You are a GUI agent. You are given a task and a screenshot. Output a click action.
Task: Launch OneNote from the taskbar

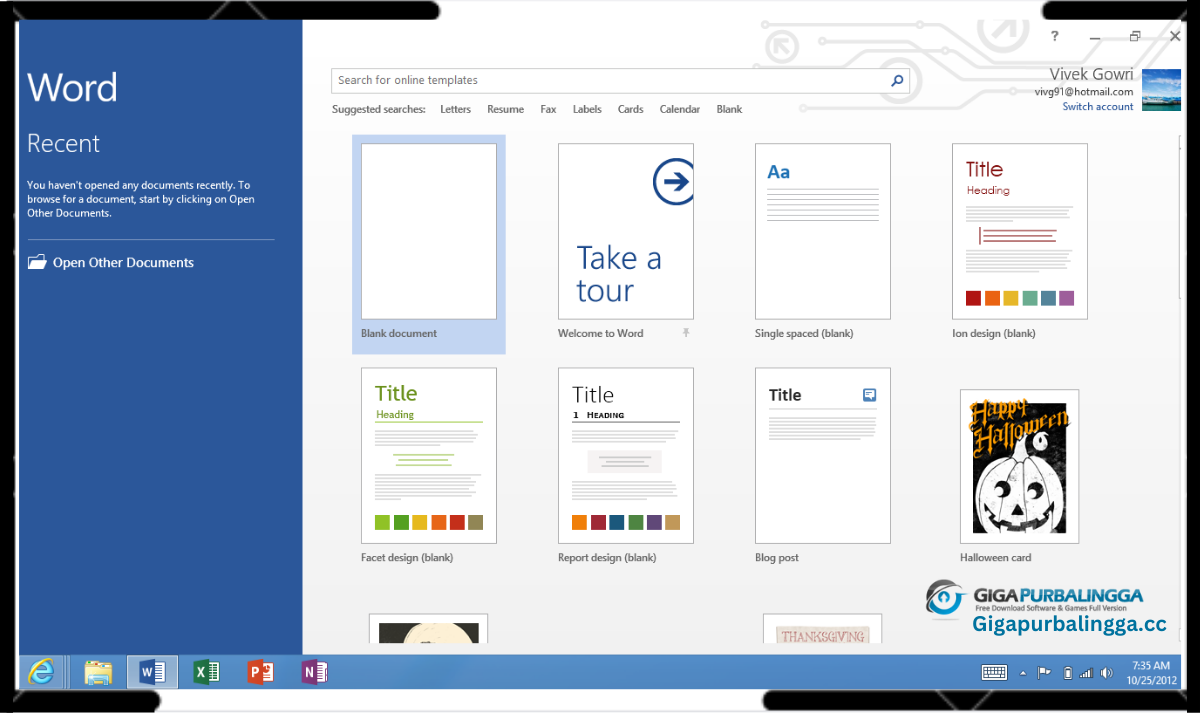point(315,672)
